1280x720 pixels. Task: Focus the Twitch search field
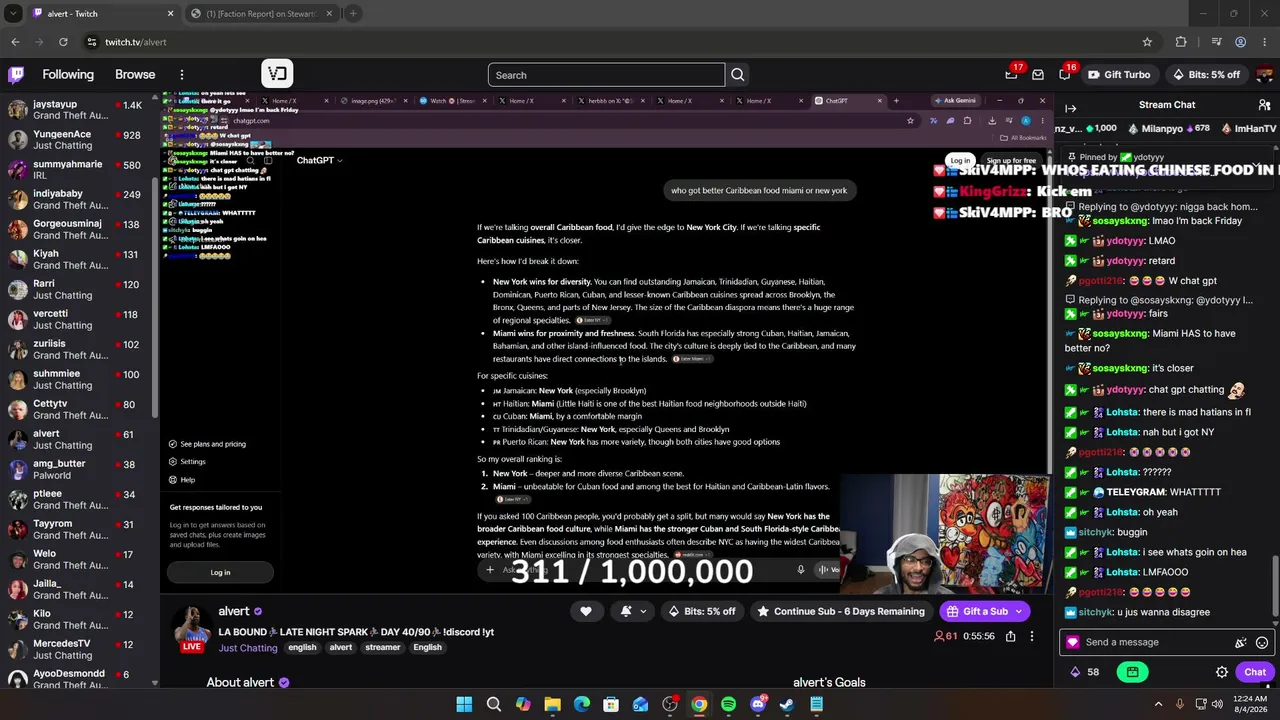point(606,75)
